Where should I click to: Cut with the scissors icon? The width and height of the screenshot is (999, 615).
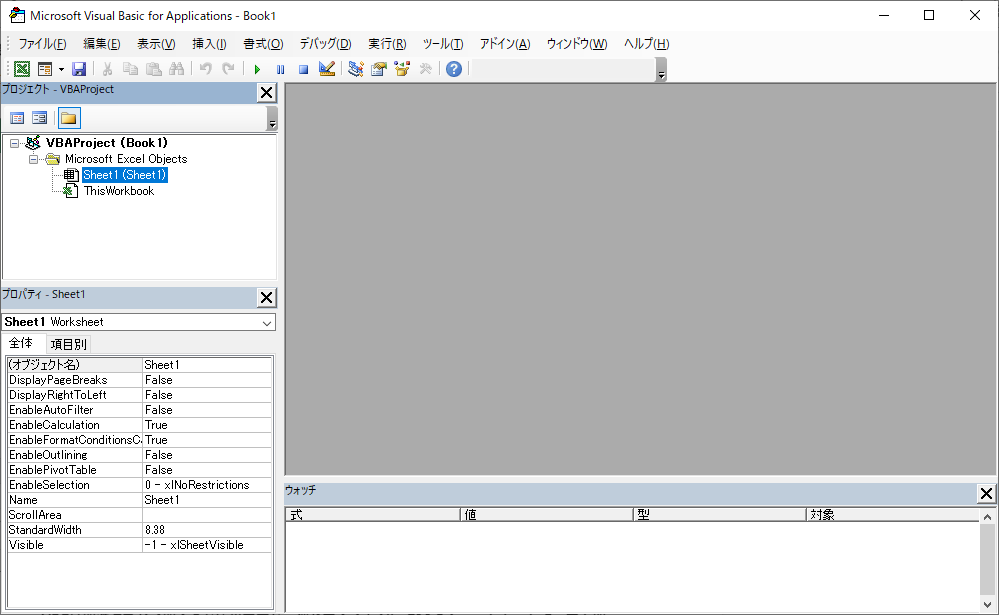(x=107, y=69)
